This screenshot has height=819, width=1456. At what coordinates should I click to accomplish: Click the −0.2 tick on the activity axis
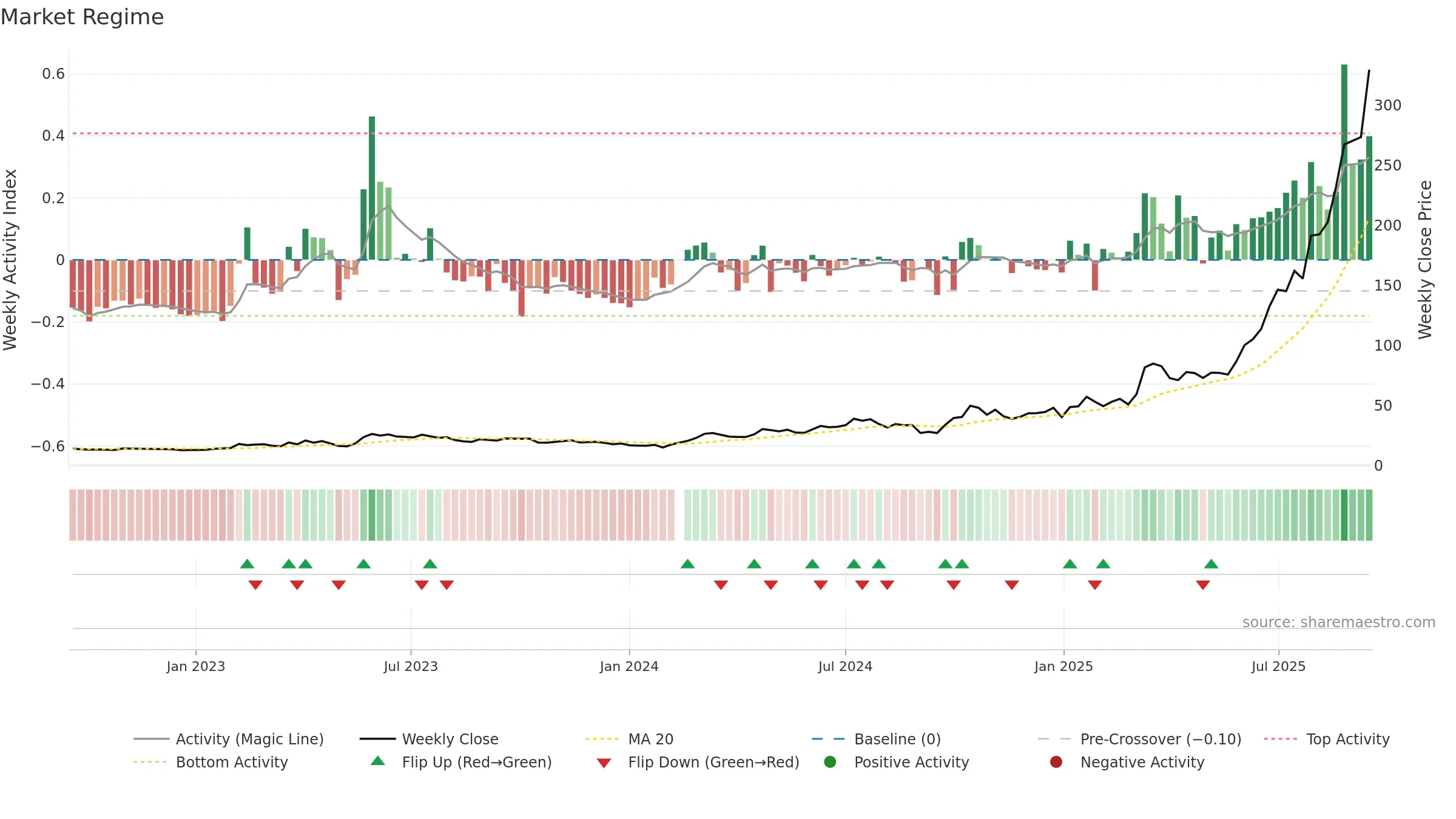coord(48,322)
